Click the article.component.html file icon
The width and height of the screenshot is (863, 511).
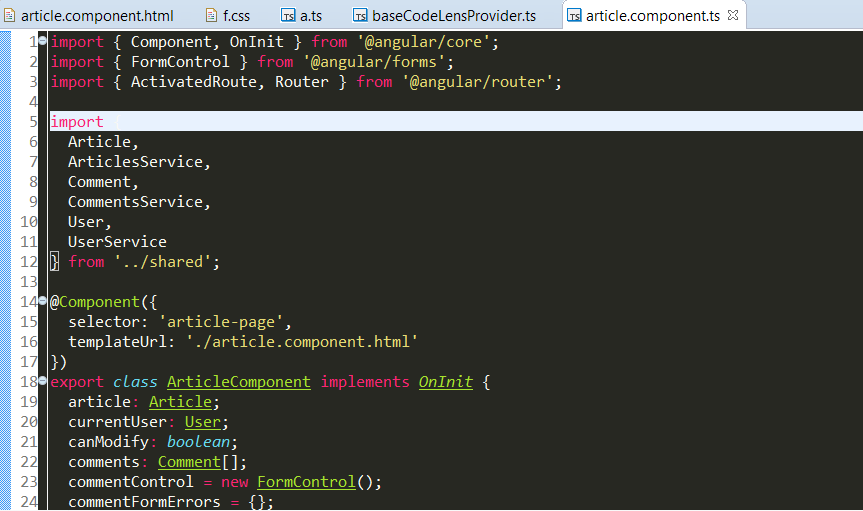(x=9, y=15)
